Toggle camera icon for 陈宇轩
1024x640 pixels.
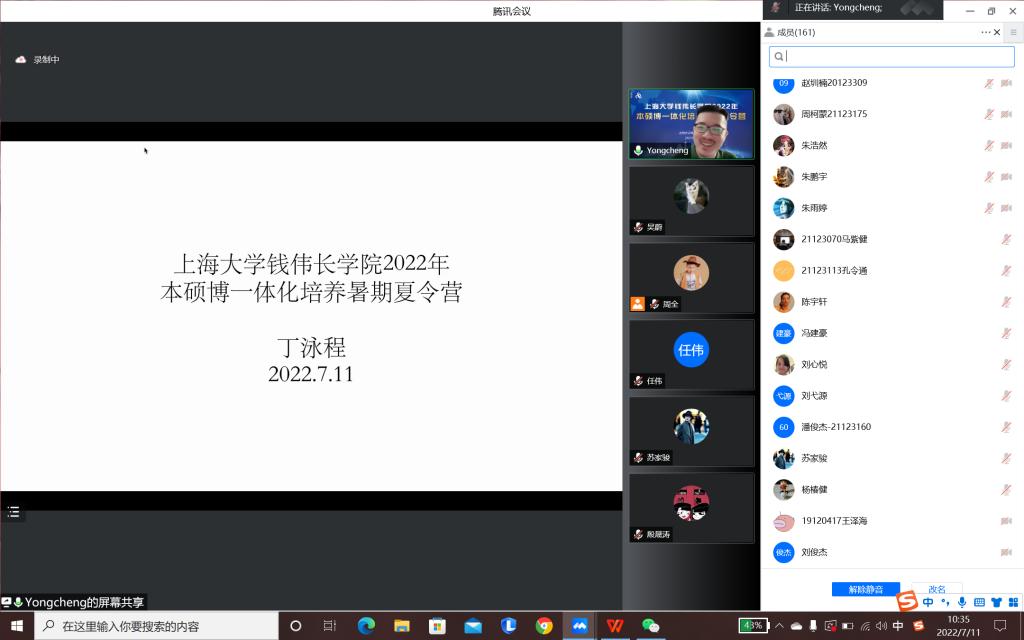(x=1006, y=302)
